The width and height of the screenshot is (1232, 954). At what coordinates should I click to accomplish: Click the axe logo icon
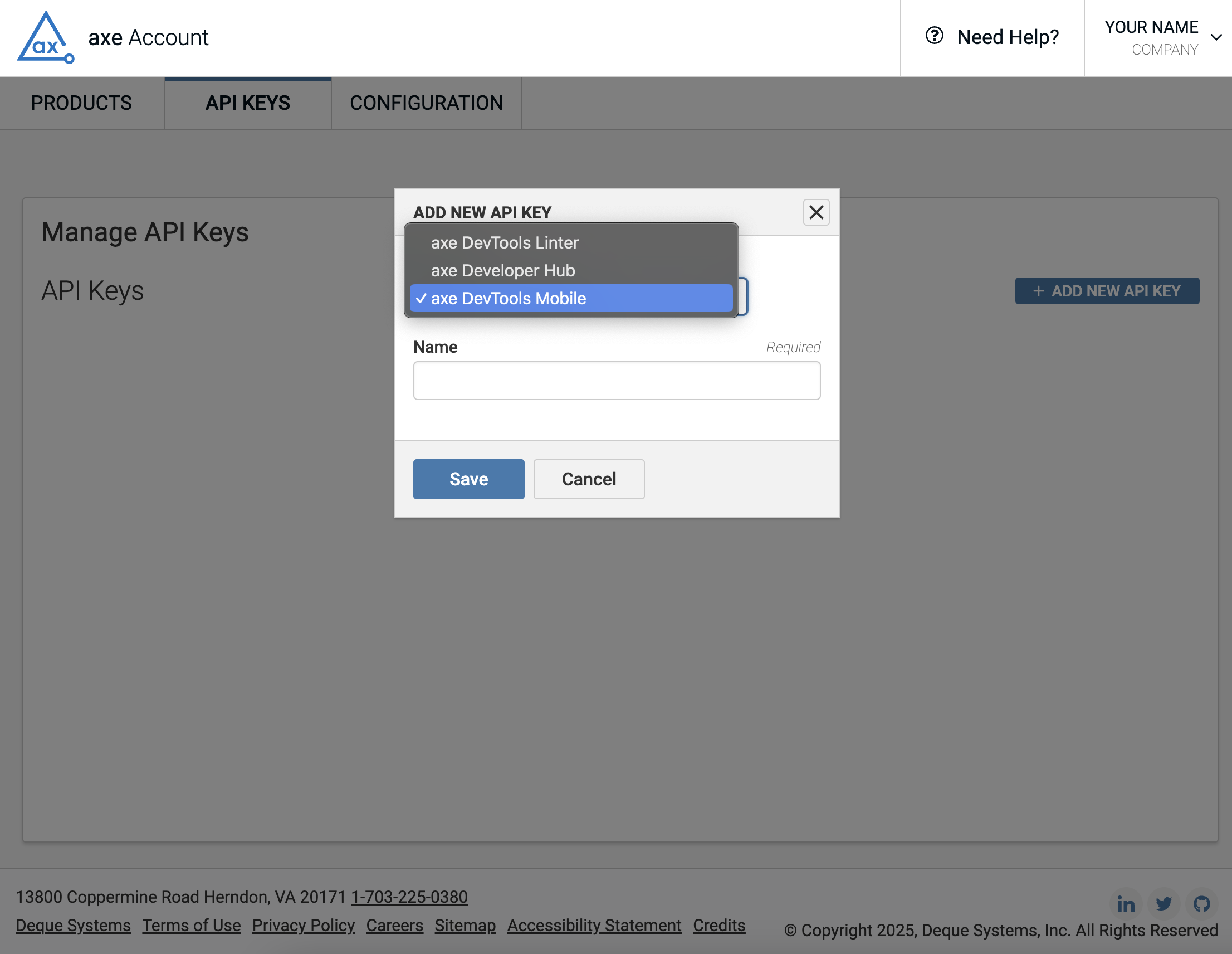coord(45,38)
